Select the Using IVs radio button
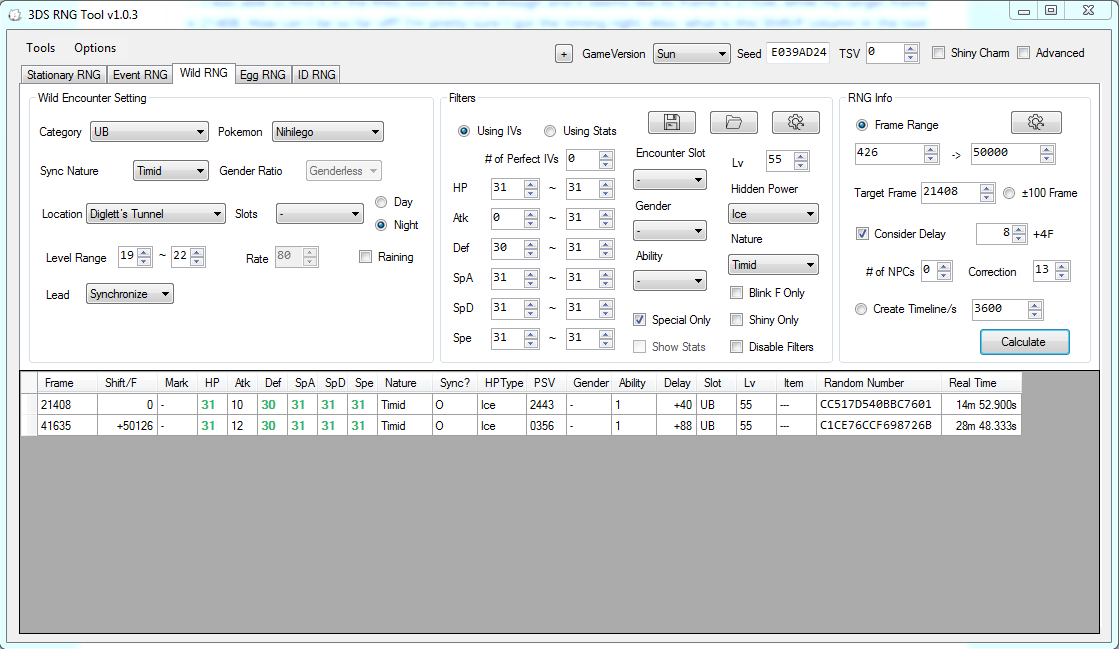This screenshot has width=1119, height=649. [464, 131]
